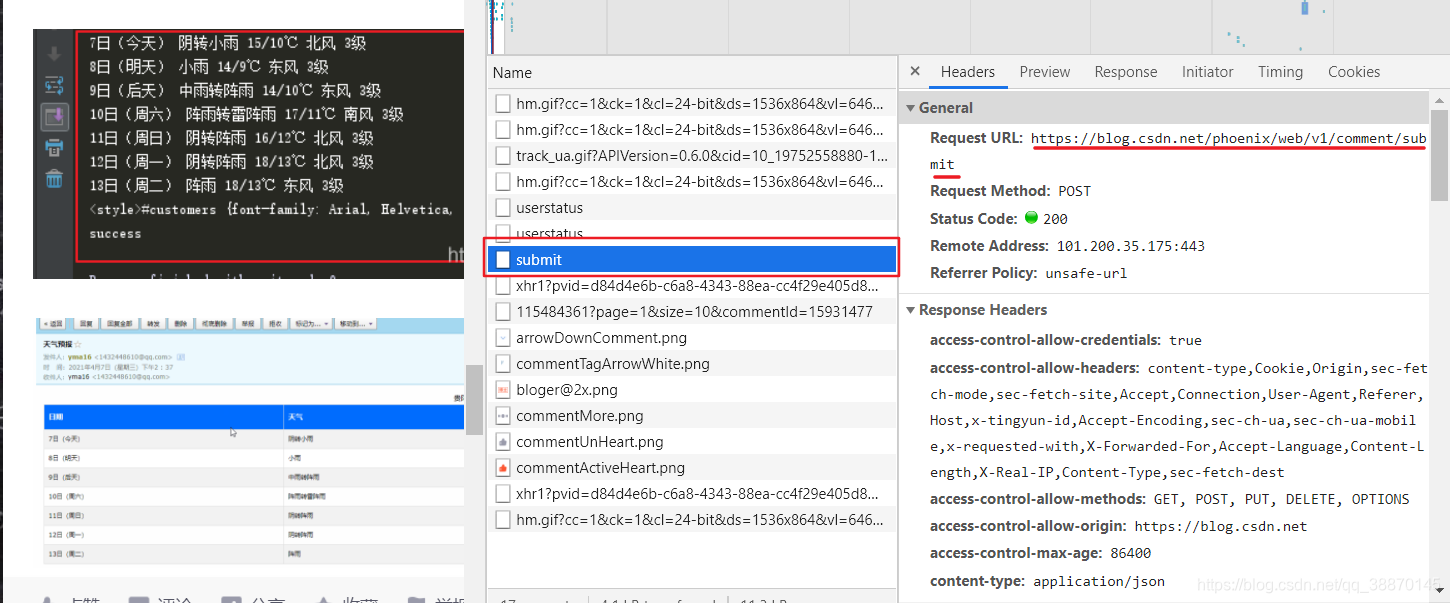Click the Referrer Policy unsafe-url line
The image size is (1450, 603).
pos(1029,273)
